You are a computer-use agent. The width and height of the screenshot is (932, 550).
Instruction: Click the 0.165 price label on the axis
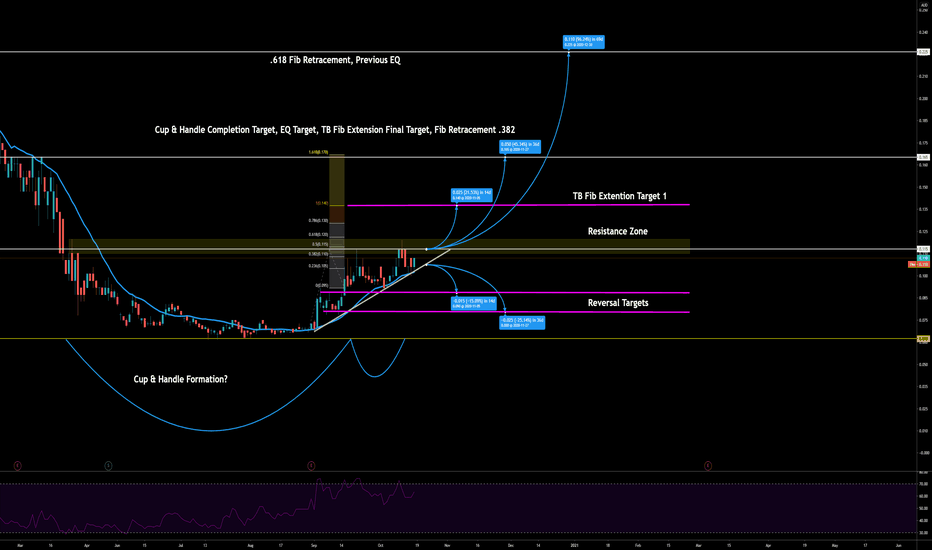pyautogui.click(x=924, y=157)
